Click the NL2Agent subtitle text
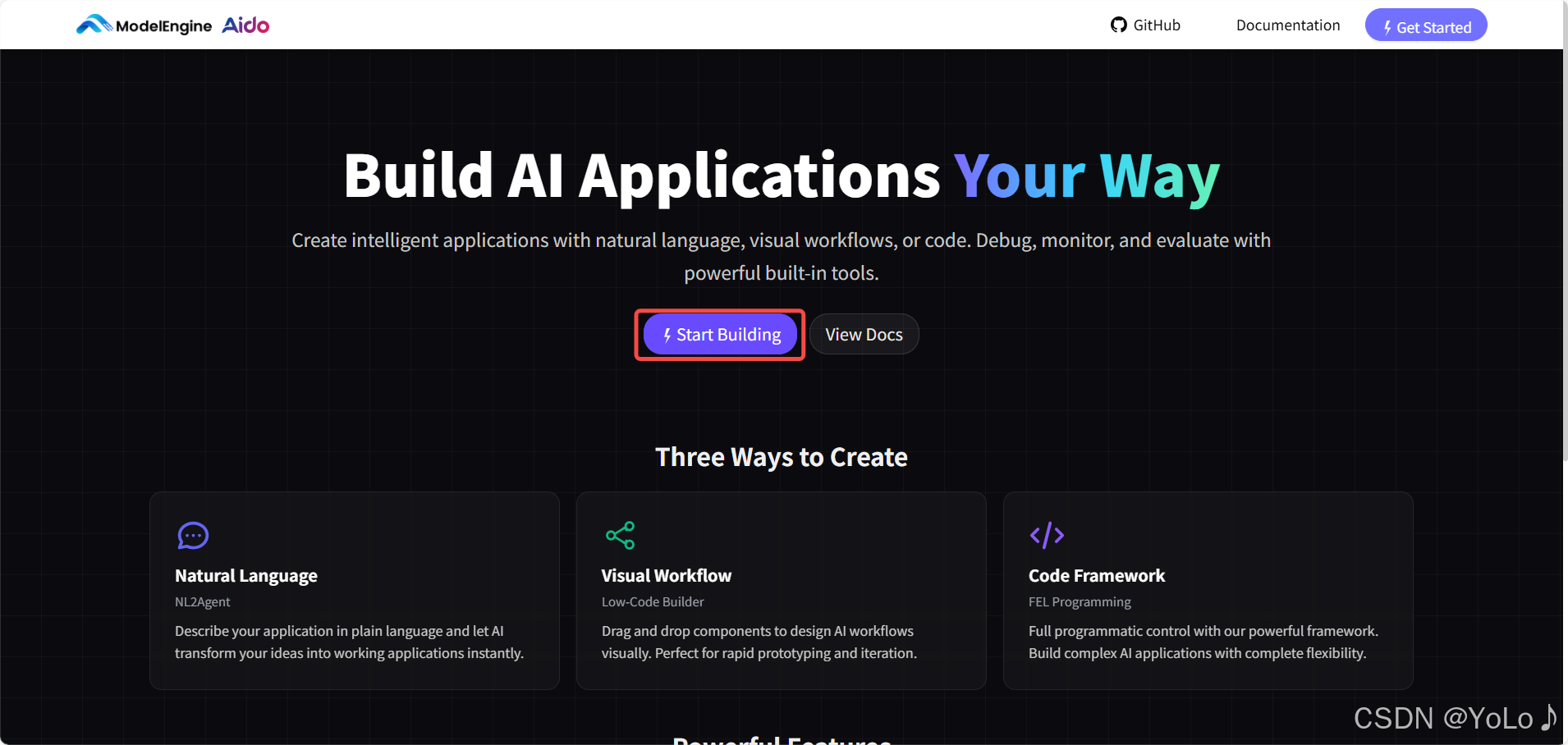This screenshot has width=1568, height=745. pyautogui.click(x=203, y=602)
